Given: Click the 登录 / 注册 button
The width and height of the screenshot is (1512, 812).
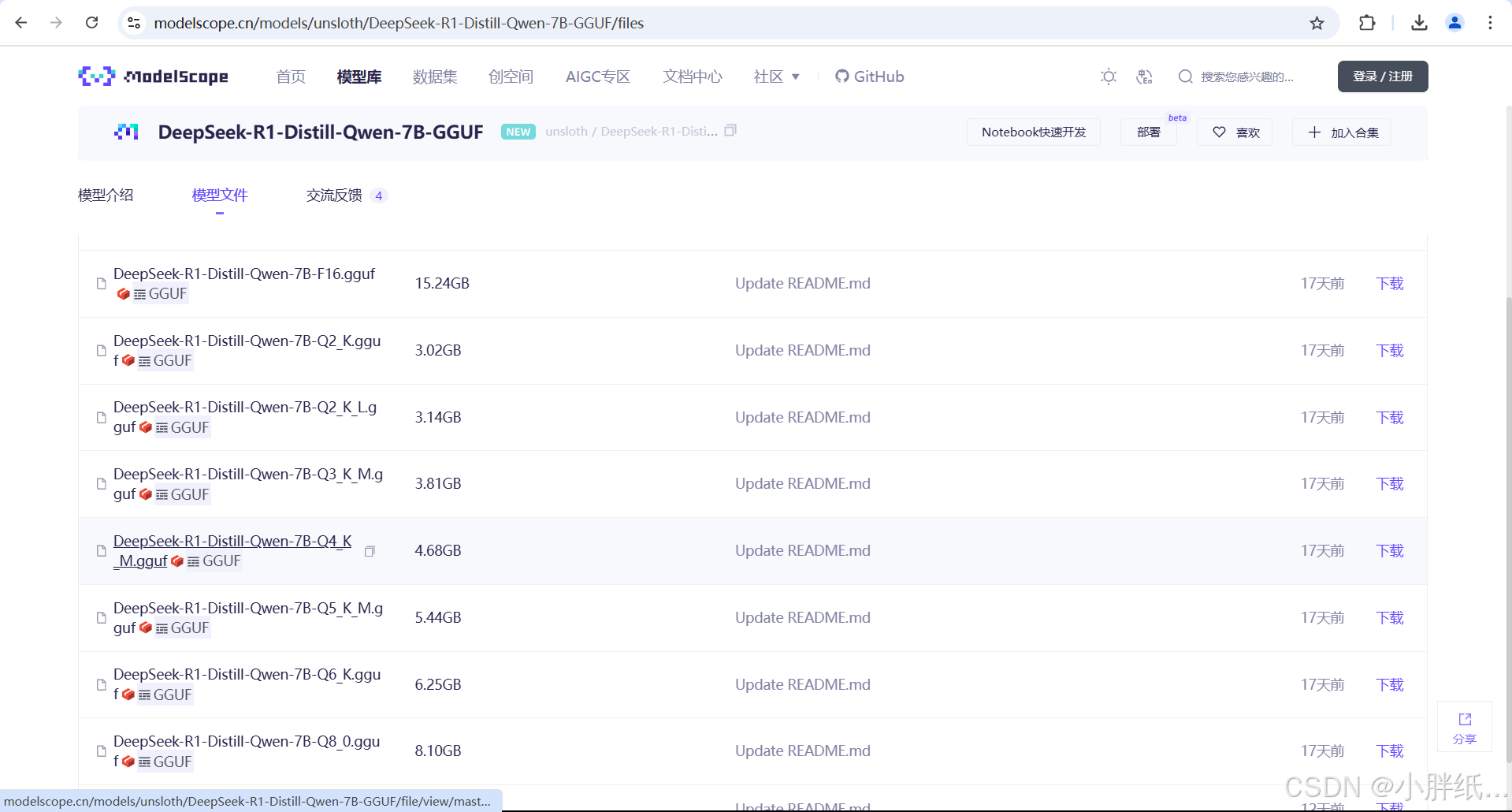Looking at the screenshot, I should [x=1383, y=76].
